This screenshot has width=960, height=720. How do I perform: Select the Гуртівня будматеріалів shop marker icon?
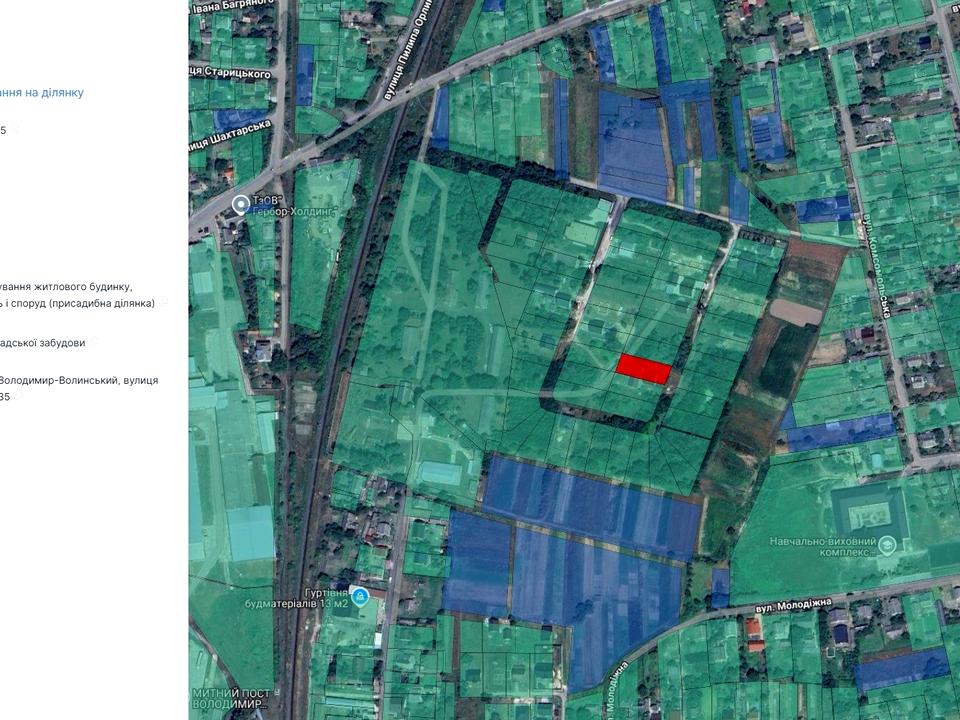point(361,596)
